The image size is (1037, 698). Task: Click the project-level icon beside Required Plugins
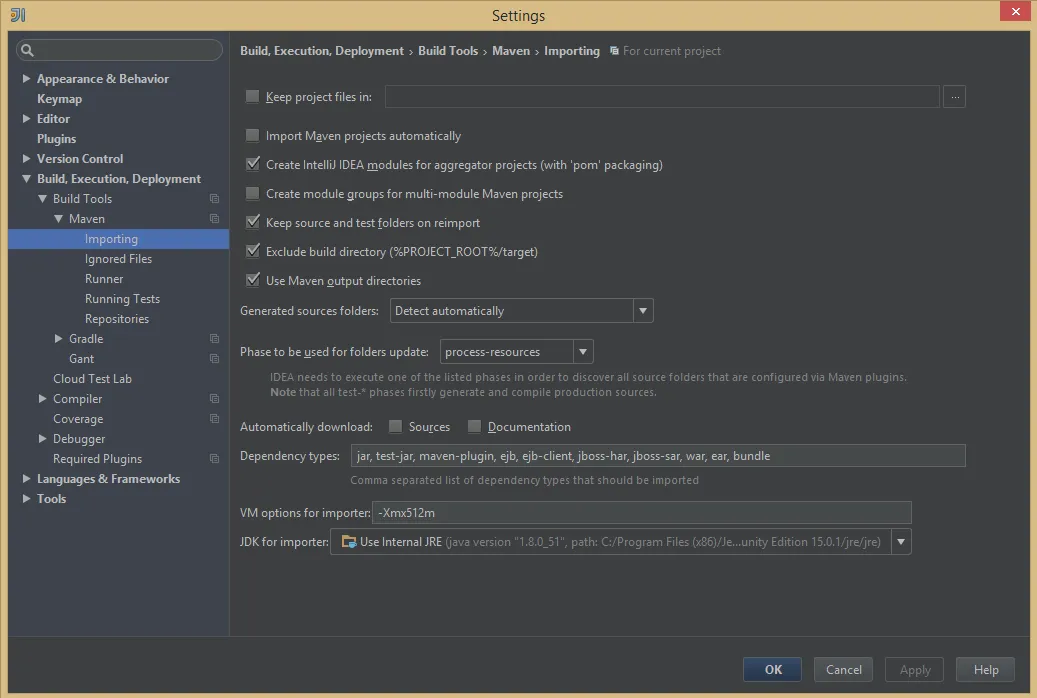point(214,459)
